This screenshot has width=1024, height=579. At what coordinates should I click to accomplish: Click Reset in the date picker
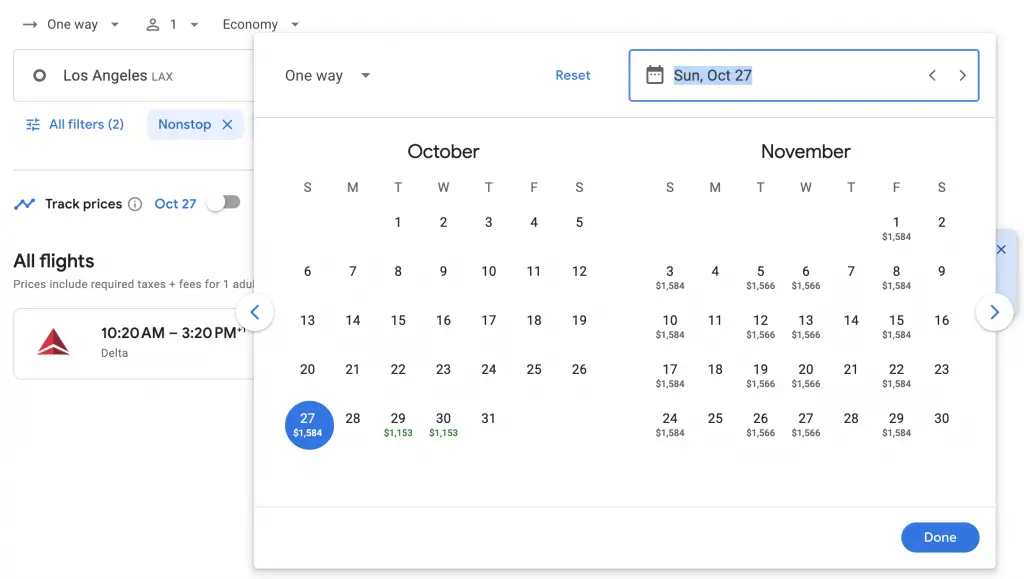[x=573, y=75]
